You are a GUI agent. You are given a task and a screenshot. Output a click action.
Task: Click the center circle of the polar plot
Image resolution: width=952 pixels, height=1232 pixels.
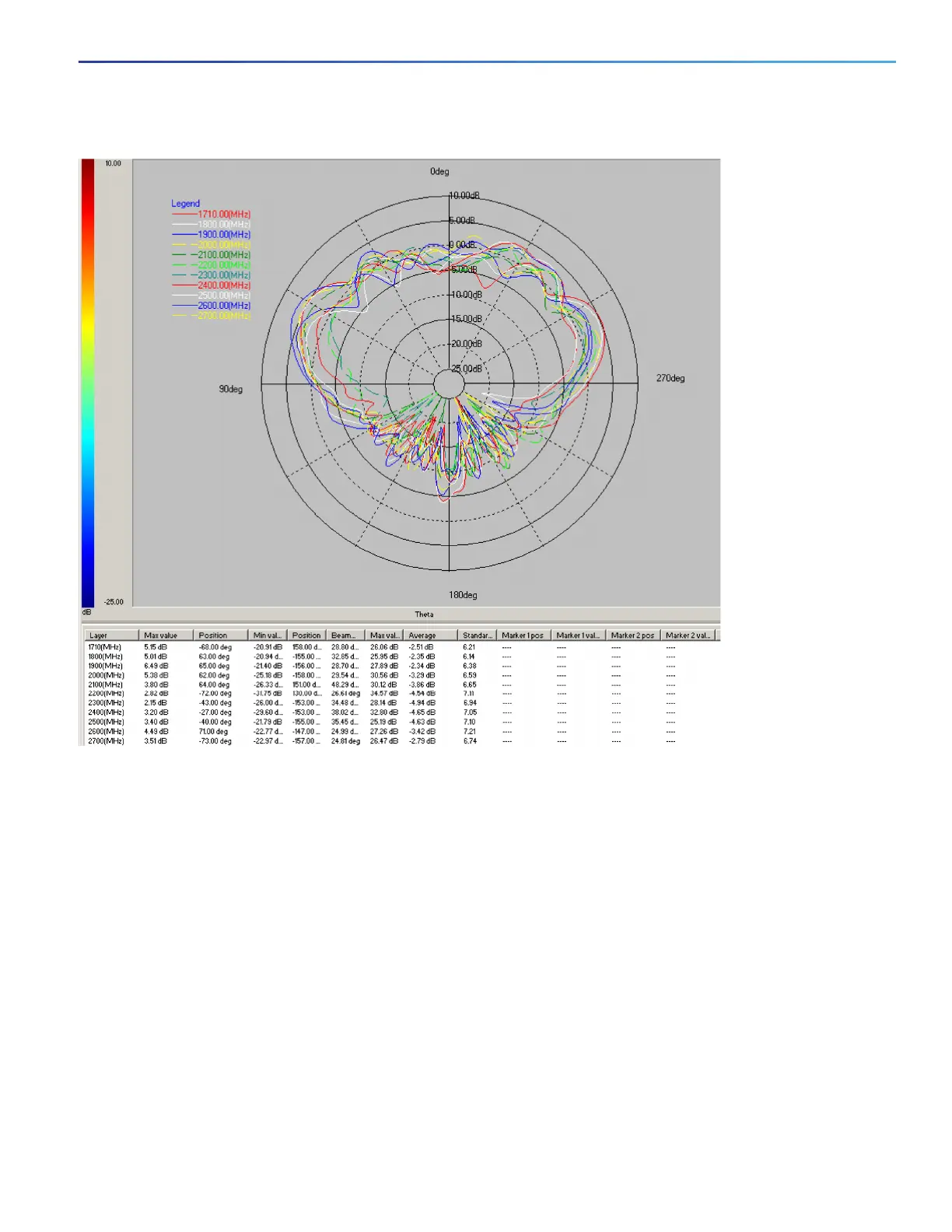tap(449, 383)
